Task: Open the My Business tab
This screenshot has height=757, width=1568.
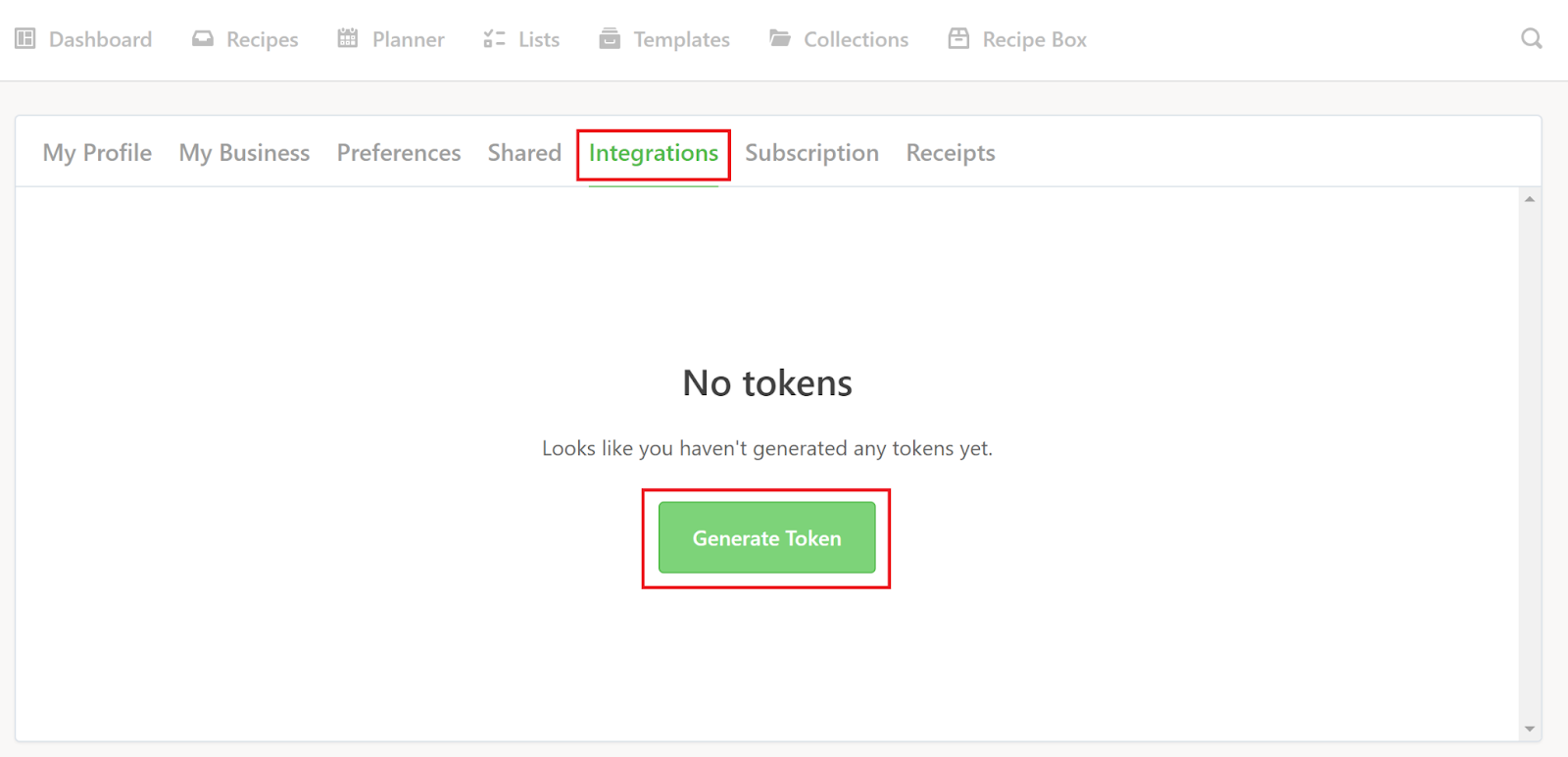Action: point(244,153)
